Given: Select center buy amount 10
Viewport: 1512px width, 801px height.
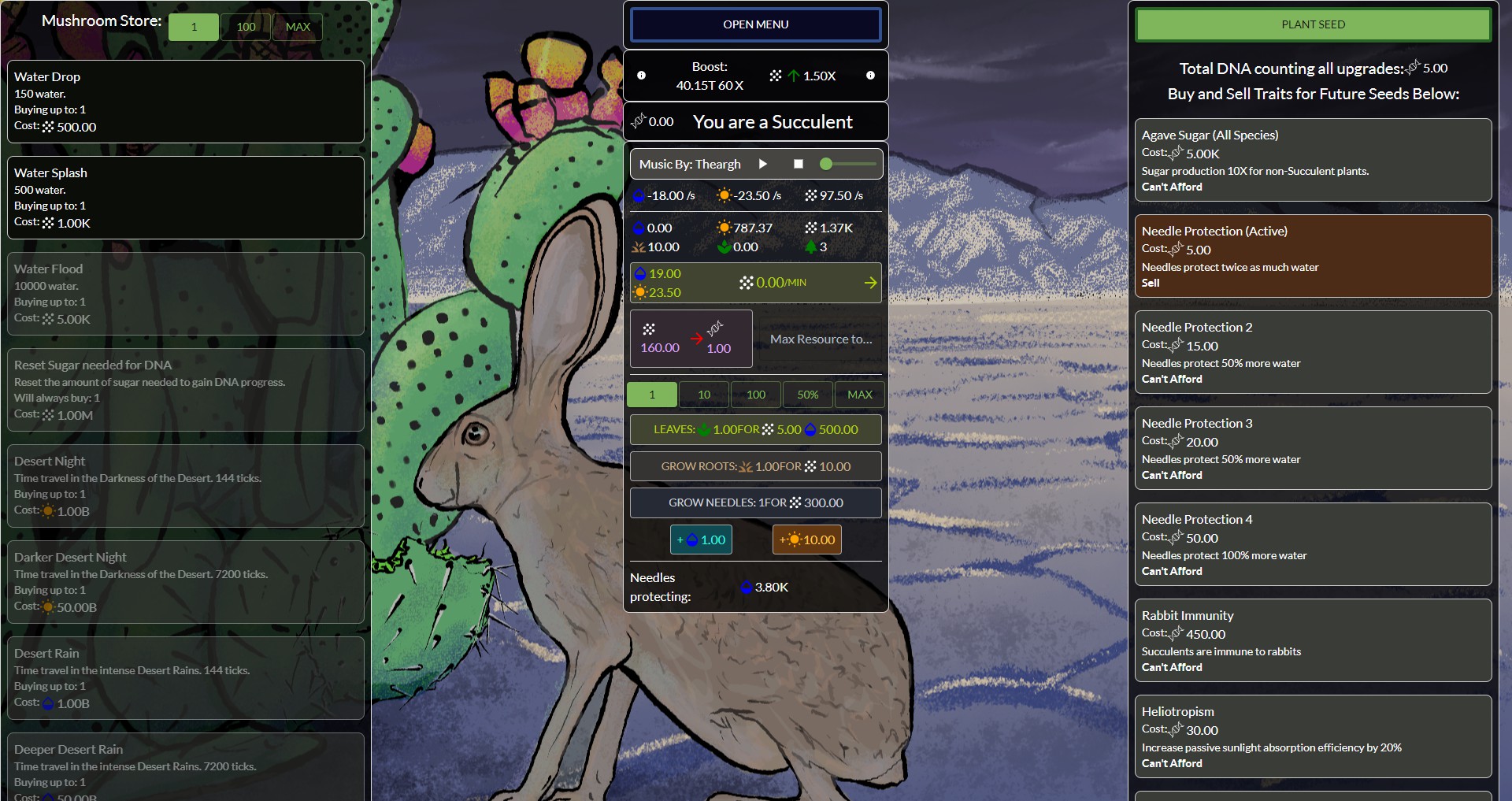Looking at the screenshot, I should tap(704, 395).
